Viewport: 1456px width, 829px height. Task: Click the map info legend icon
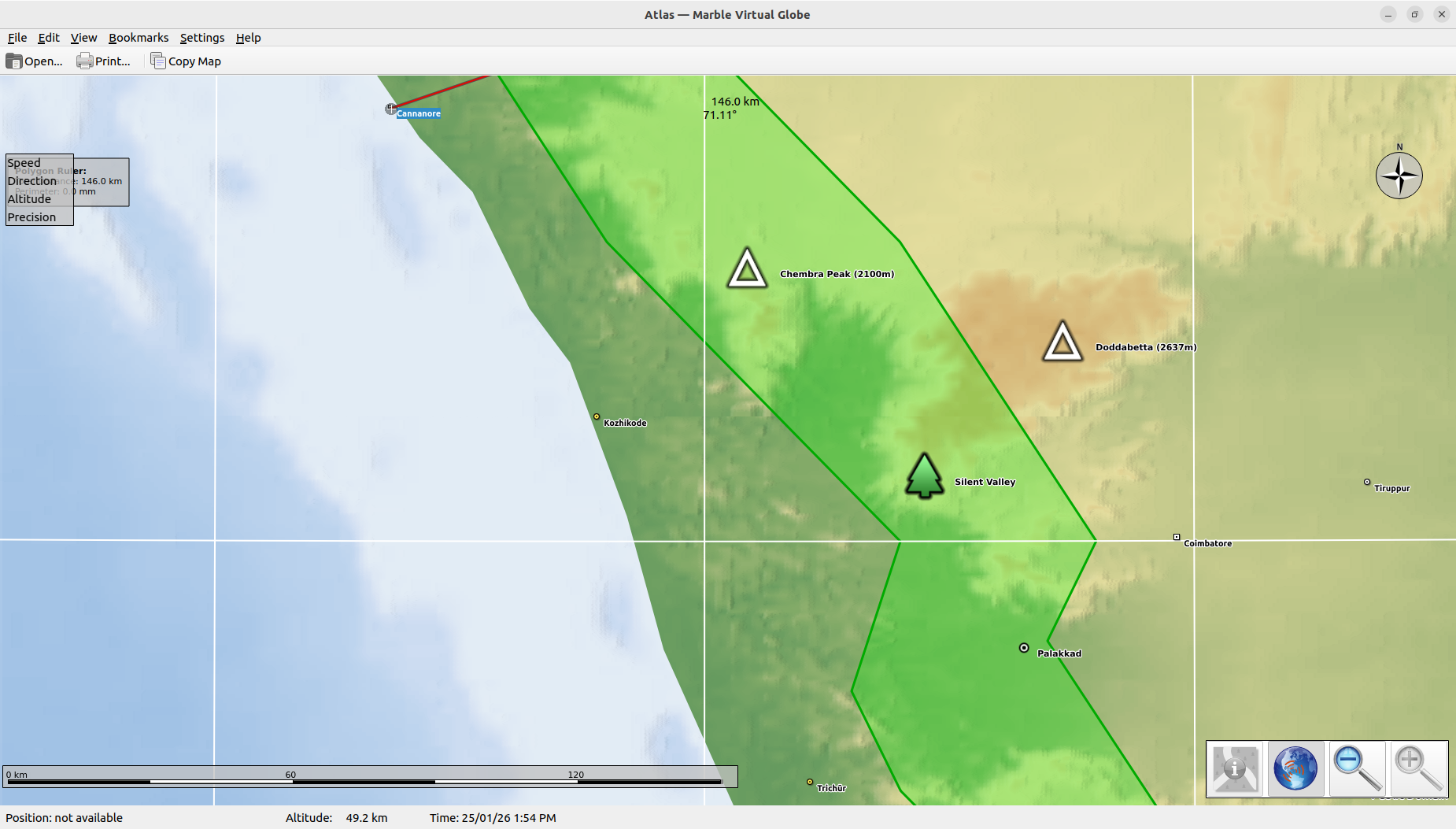(1235, 768)
